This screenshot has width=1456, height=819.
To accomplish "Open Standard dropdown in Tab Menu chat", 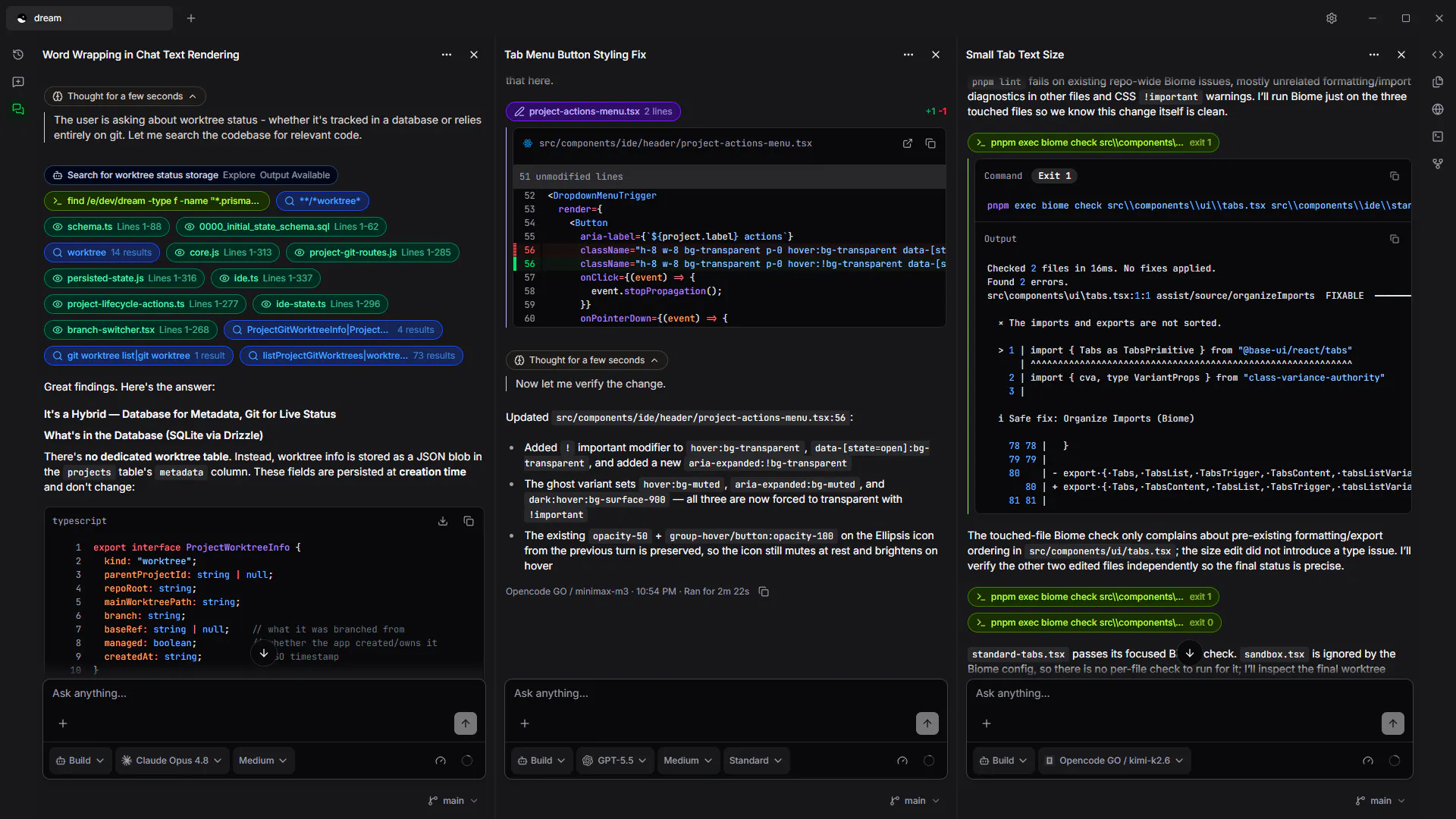I will click(x=756, y=761).
